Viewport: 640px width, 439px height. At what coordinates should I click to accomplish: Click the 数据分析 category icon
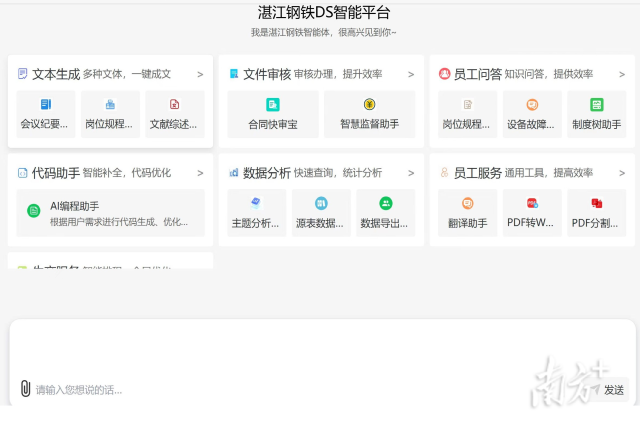pos(234,173)
